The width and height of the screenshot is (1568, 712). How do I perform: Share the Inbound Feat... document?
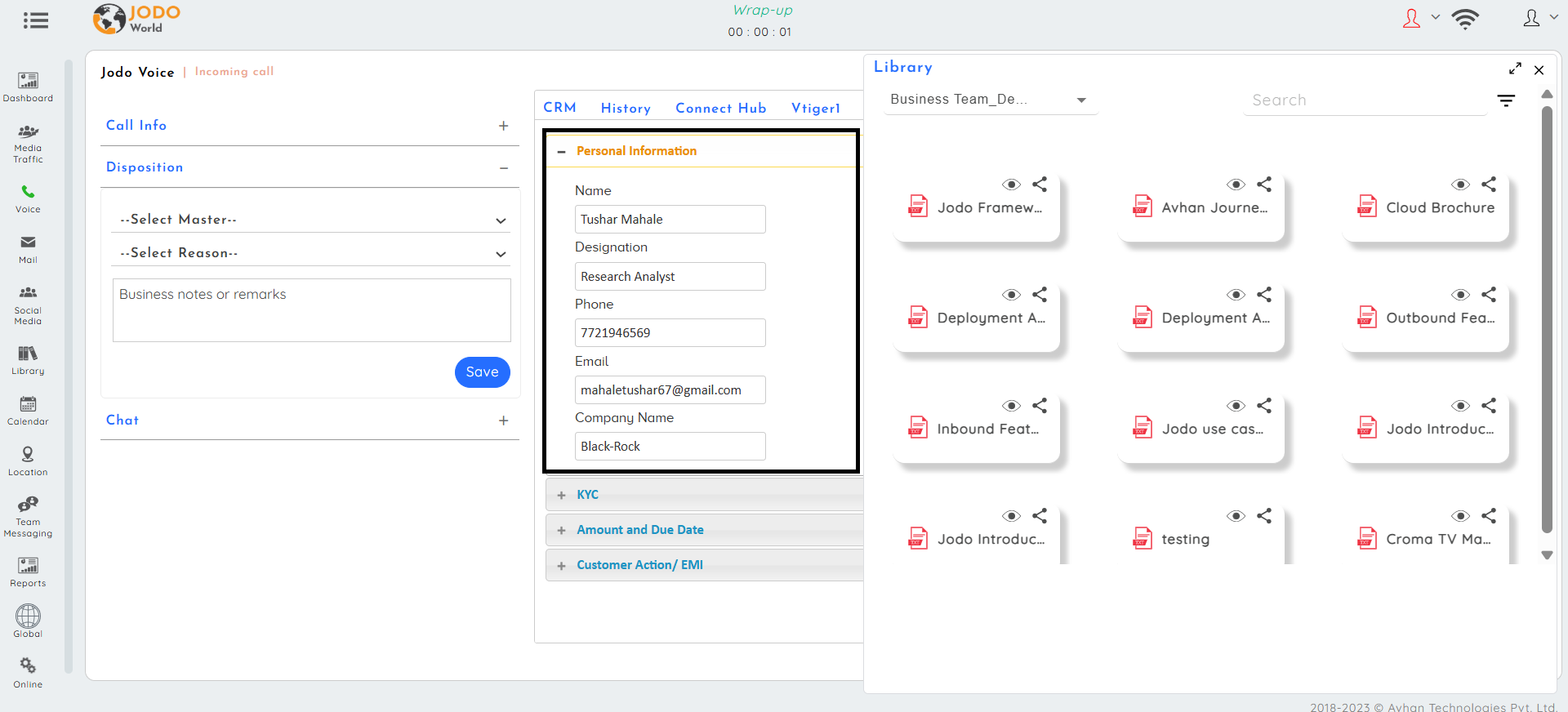pos(1040,406)
